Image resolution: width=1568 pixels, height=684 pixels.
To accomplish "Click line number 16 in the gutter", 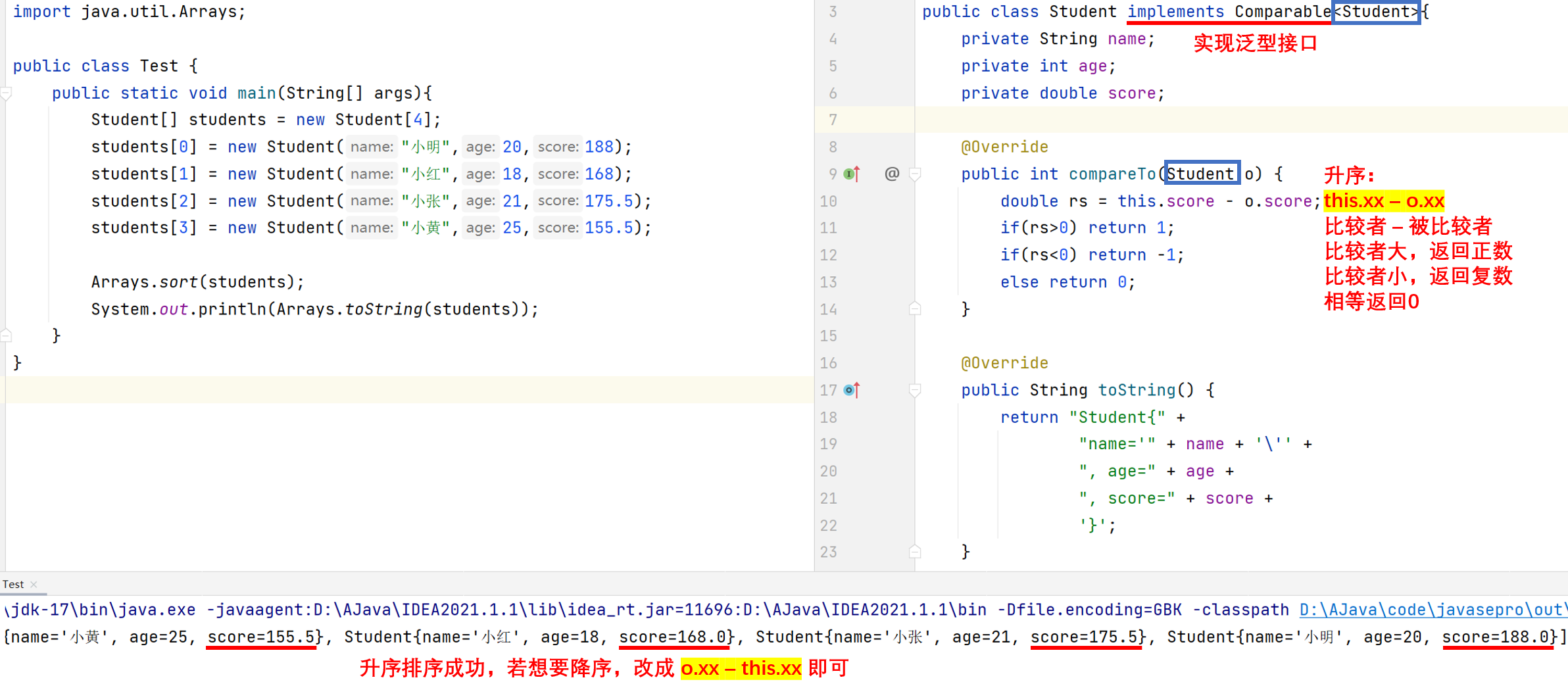I will coord(829,363).
